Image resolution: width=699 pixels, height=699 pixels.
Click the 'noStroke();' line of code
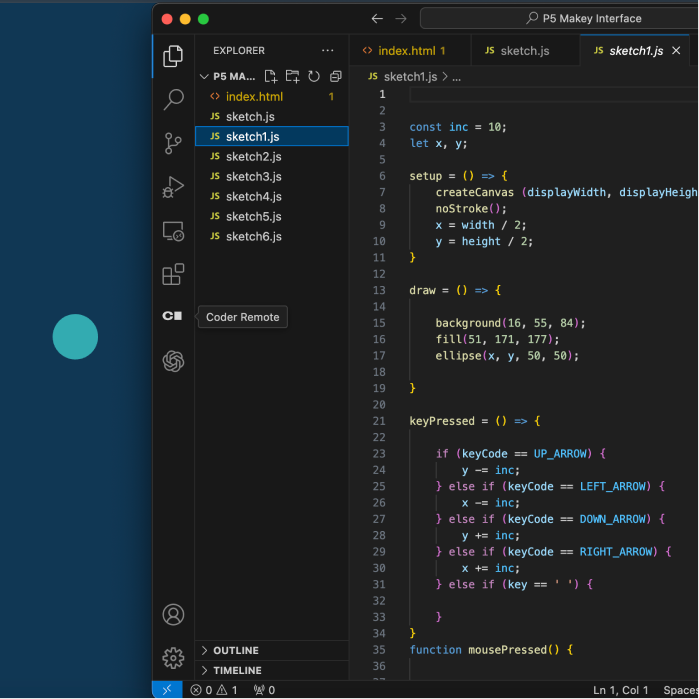471,209
